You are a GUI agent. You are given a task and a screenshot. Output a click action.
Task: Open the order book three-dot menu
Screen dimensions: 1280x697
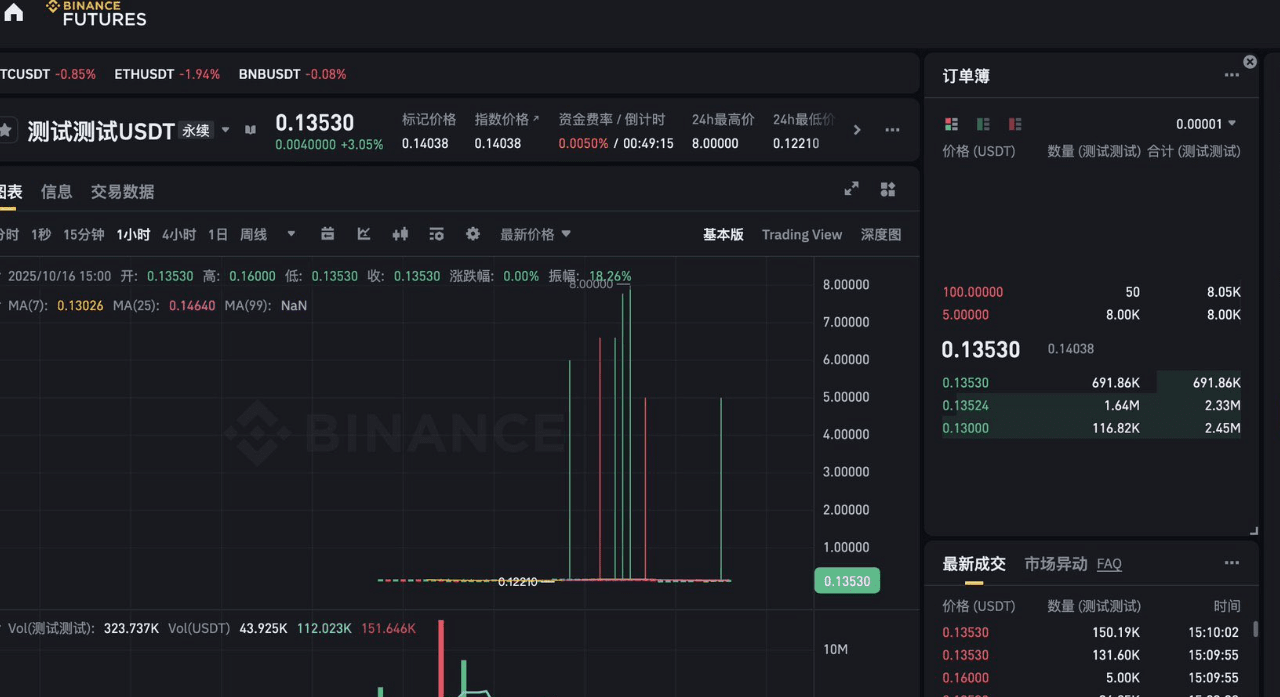[x=1232, y=76]
